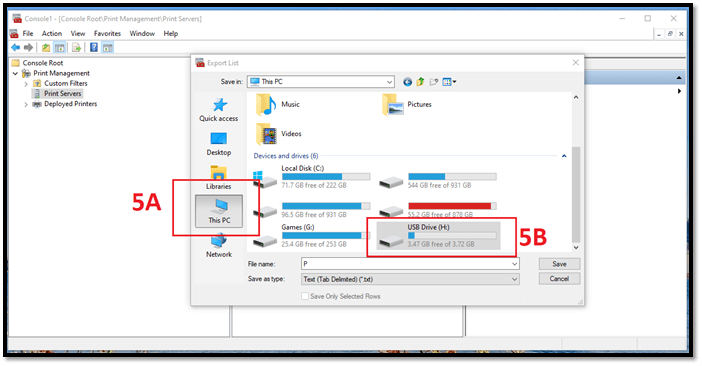This screenshot has height=366, width=702.
Task: Select Network in places bar
Action: pos(219,245)
